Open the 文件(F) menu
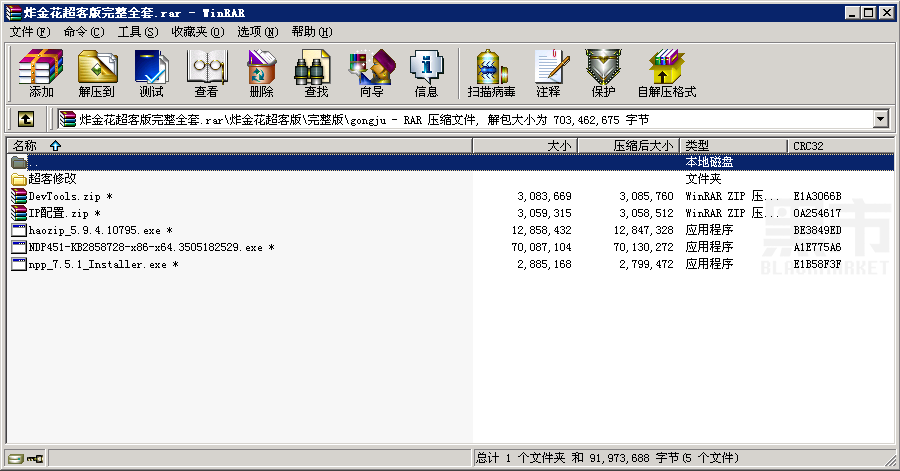The image size is (900, 471). (30, 32)
